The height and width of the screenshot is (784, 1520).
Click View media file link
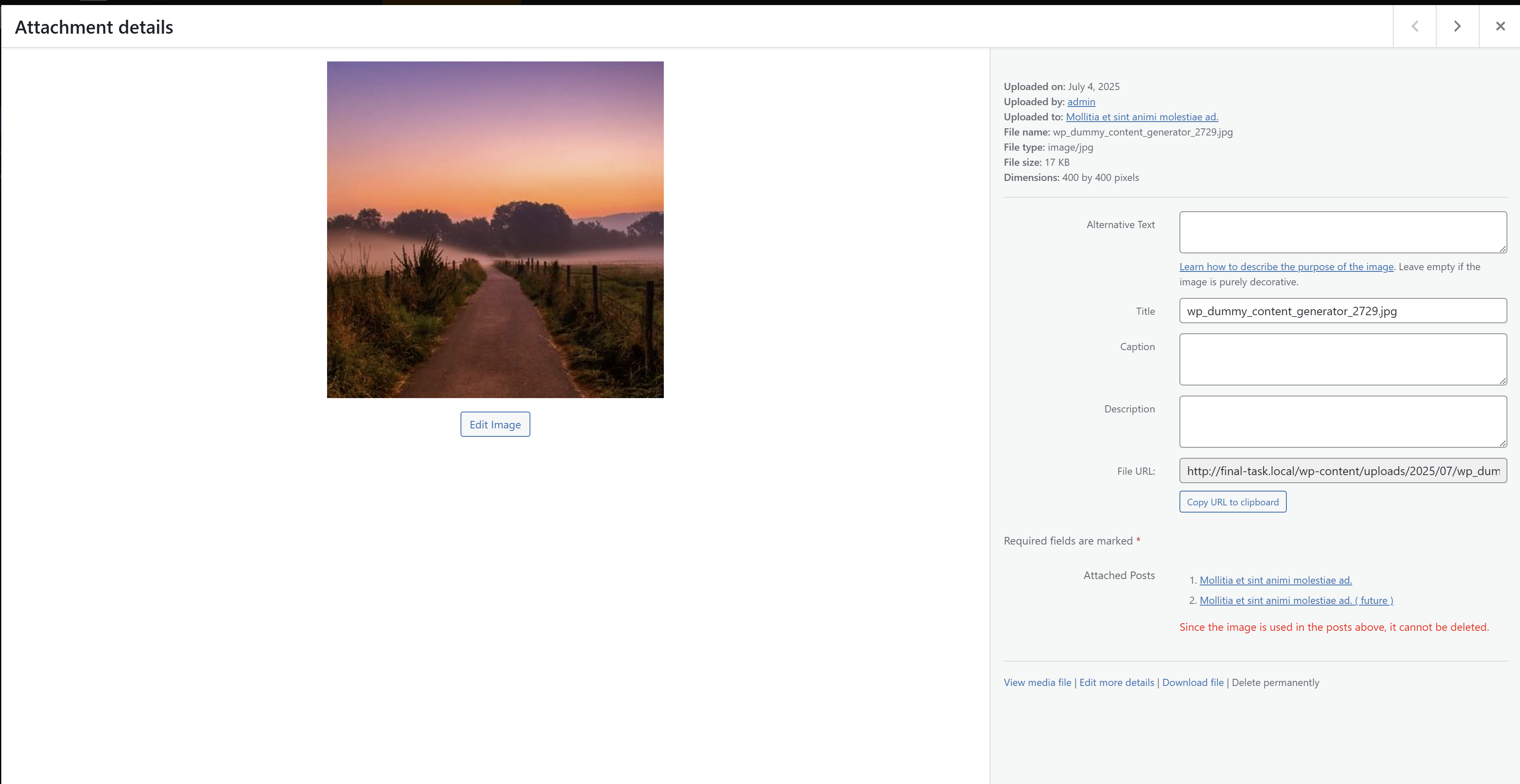1037,683
